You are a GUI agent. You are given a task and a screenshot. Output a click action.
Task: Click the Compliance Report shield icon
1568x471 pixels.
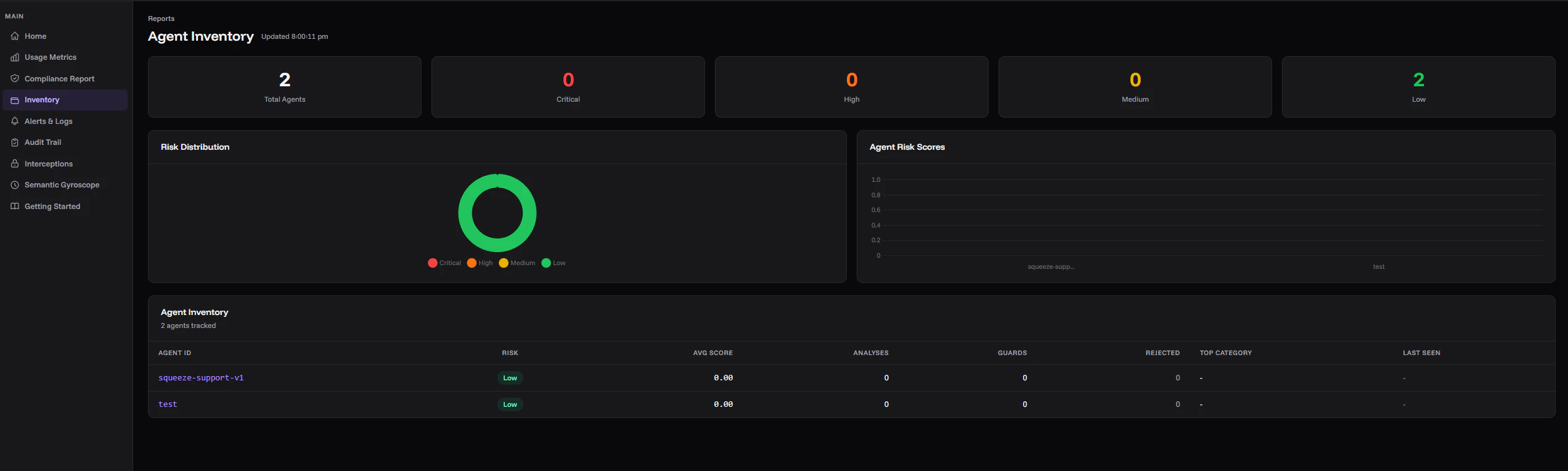coord(15,79)
